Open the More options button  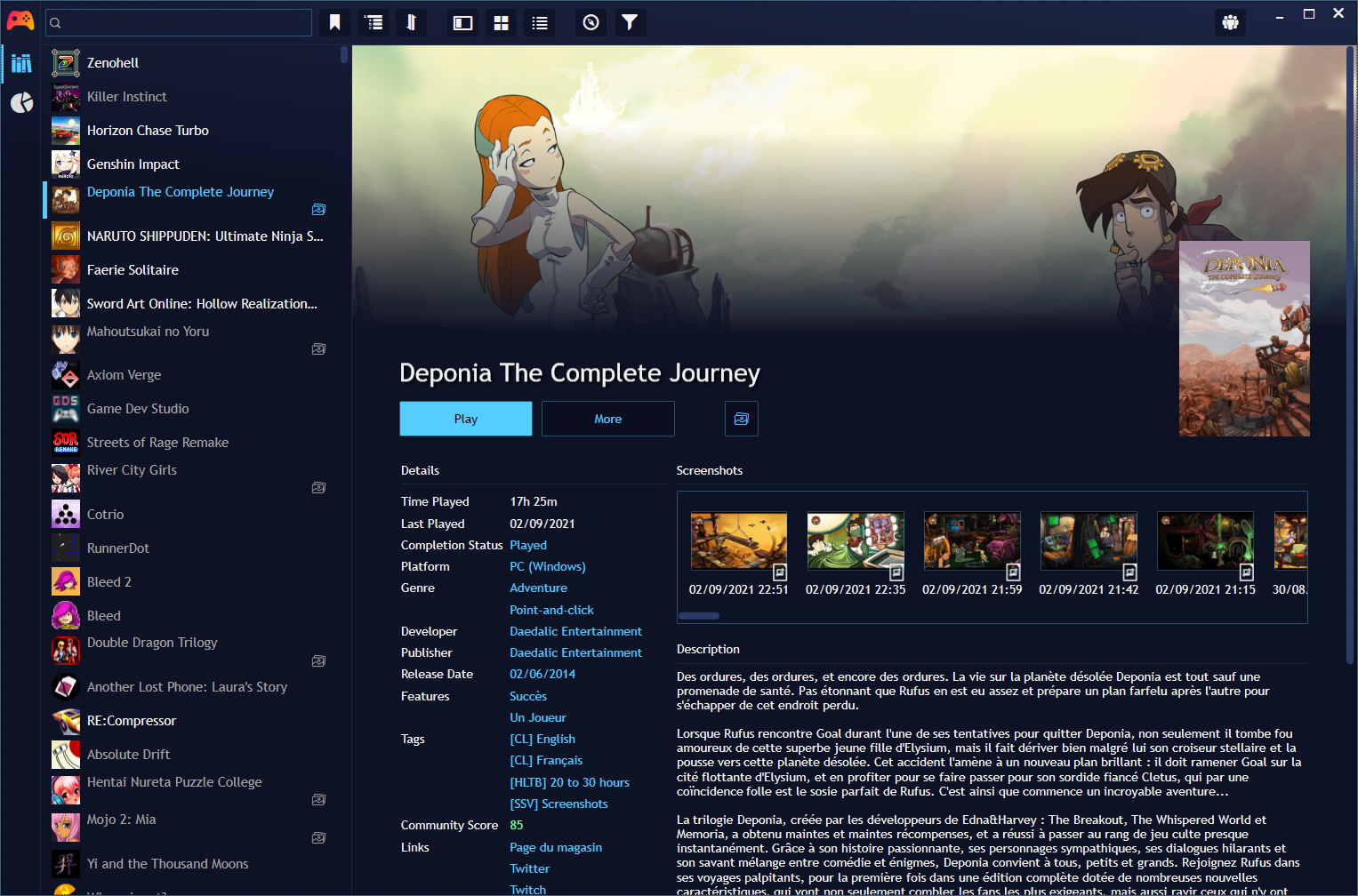point(608,419)
